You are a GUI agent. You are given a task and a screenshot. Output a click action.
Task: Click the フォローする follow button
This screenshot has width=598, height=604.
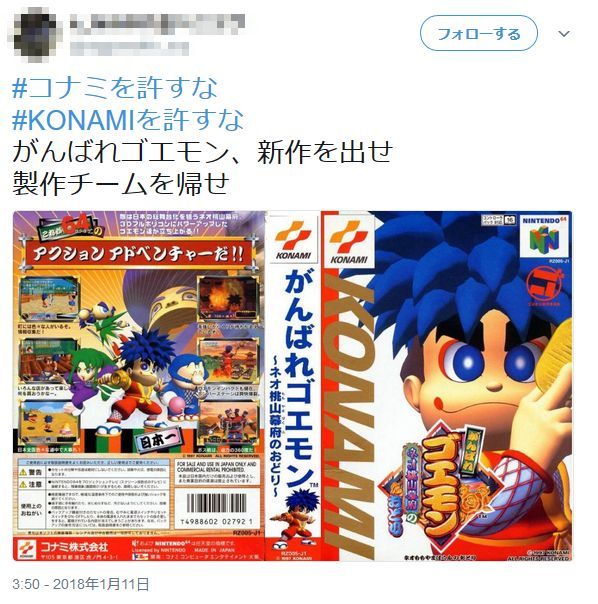tap(478, 34)
